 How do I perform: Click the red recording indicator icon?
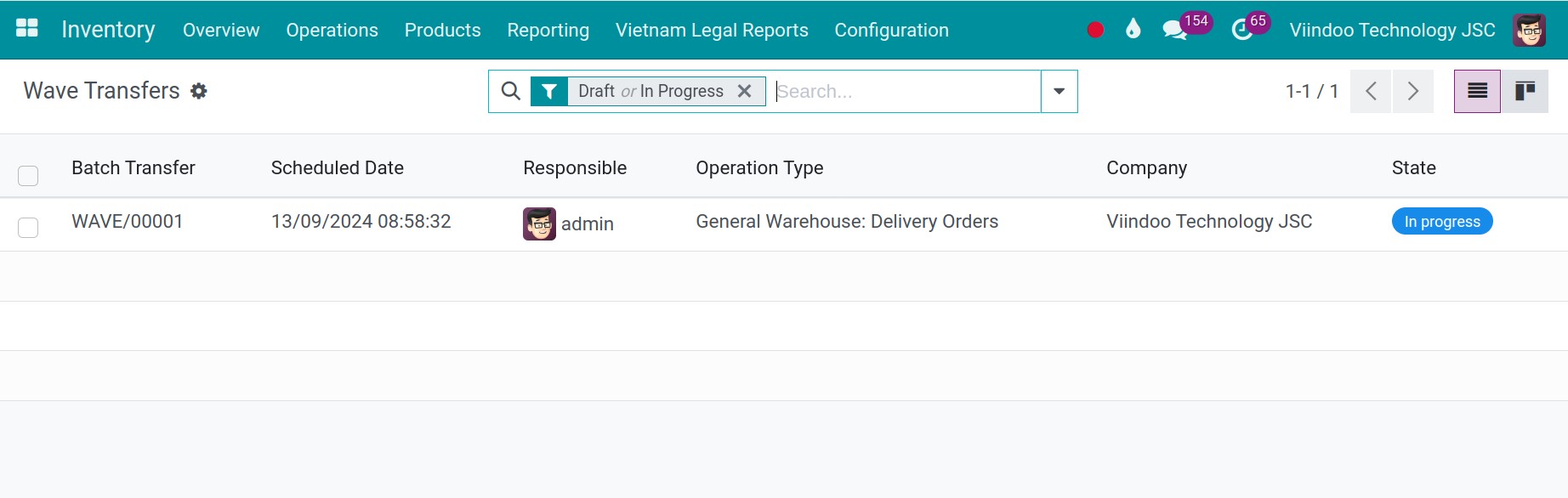coord(1095,30)
